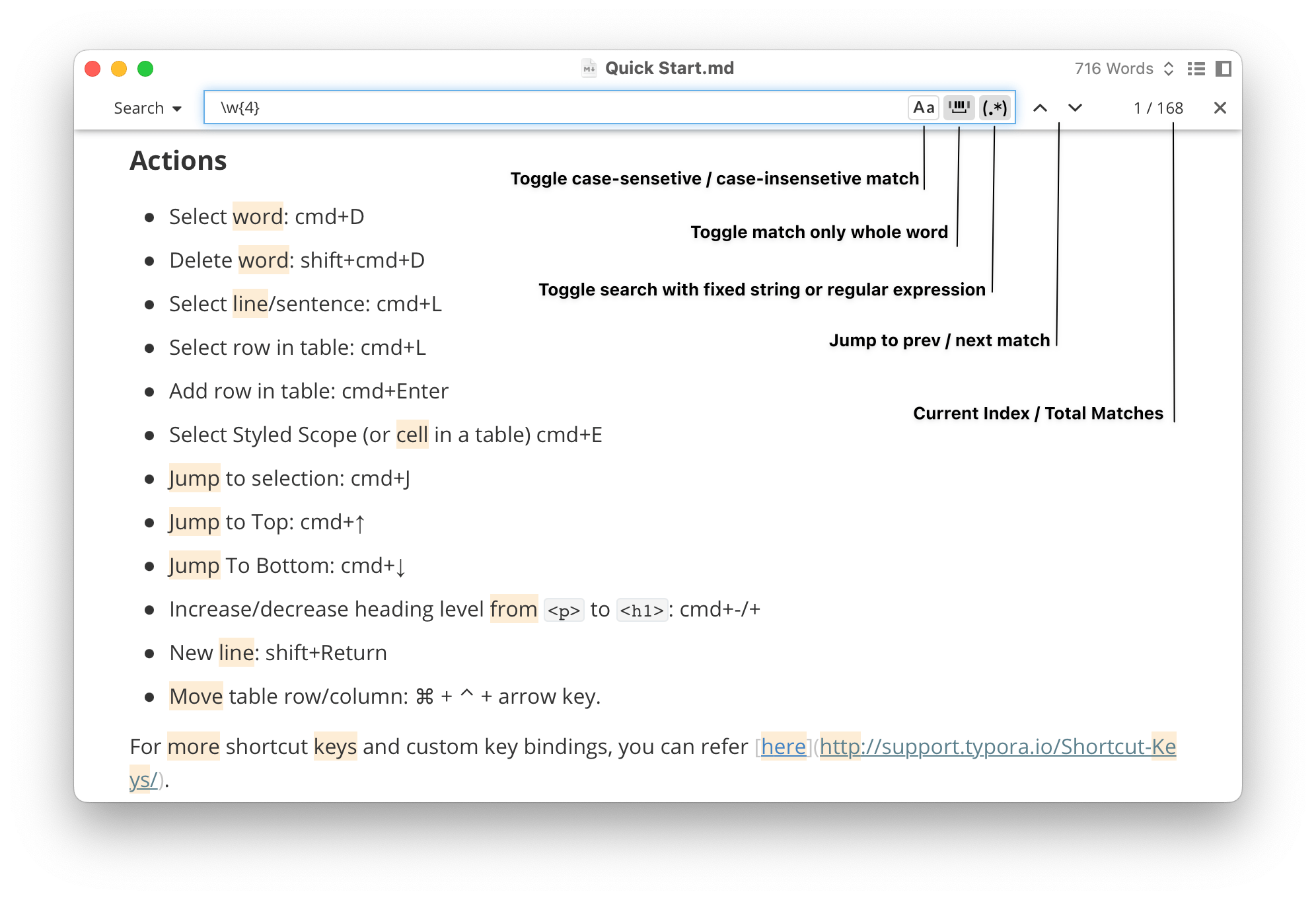Click 'Add row in table: cmd+Enter' item

[309, 391]
